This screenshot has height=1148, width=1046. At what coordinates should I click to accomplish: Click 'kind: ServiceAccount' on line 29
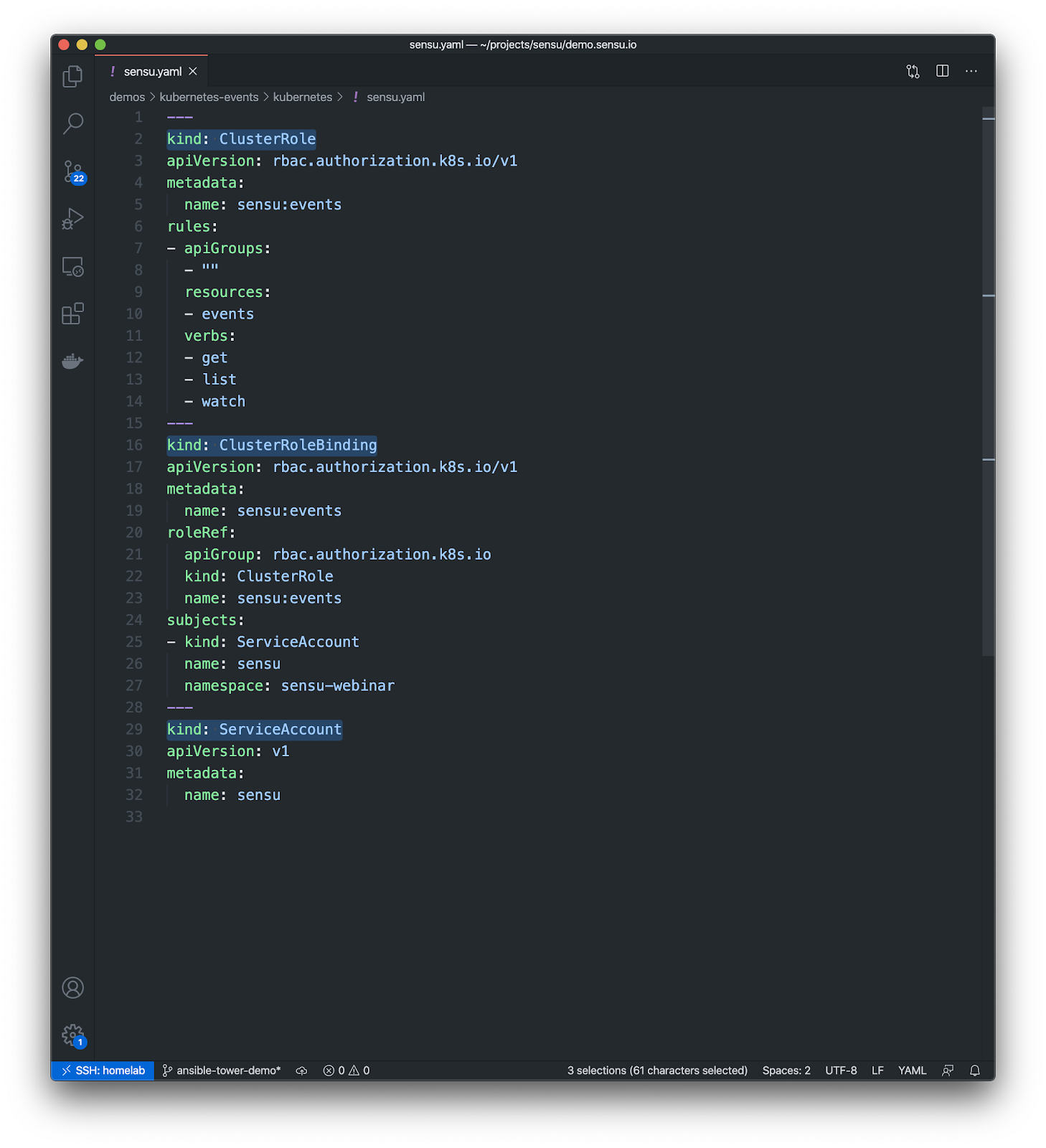(255, 730)
